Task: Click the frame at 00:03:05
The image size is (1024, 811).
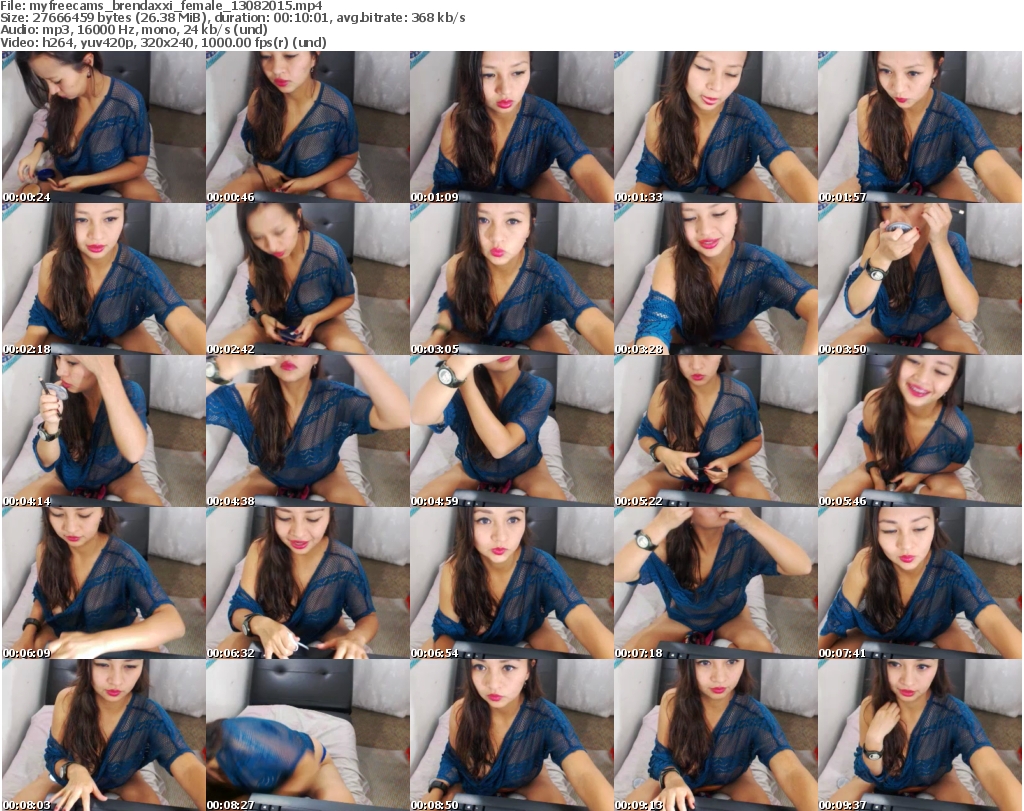Action: click(511, 279)
